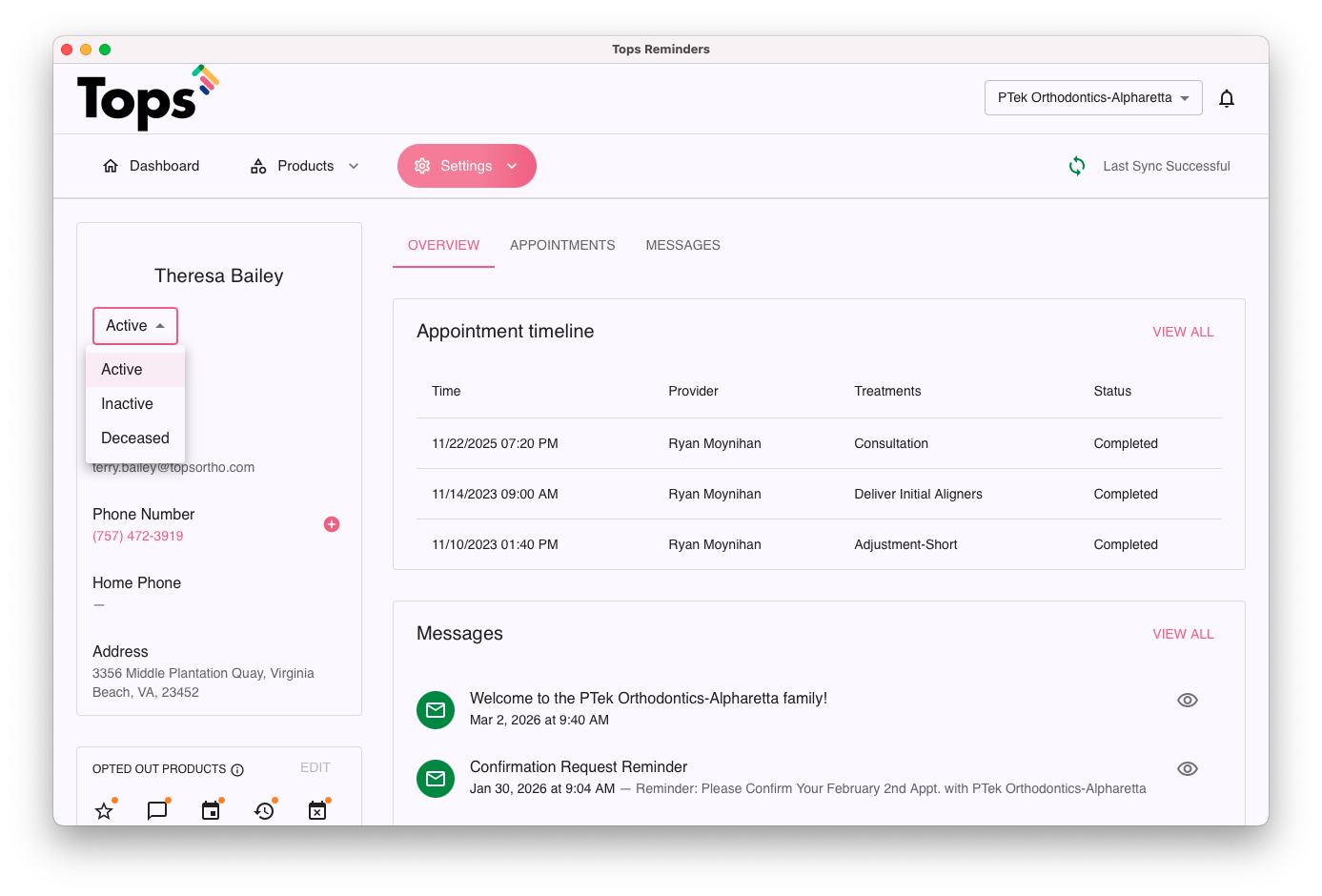Click the Deliver Initial Aligners treatment cell
This screenshot has height=896, width=1322.
click(x=918, y=494)
